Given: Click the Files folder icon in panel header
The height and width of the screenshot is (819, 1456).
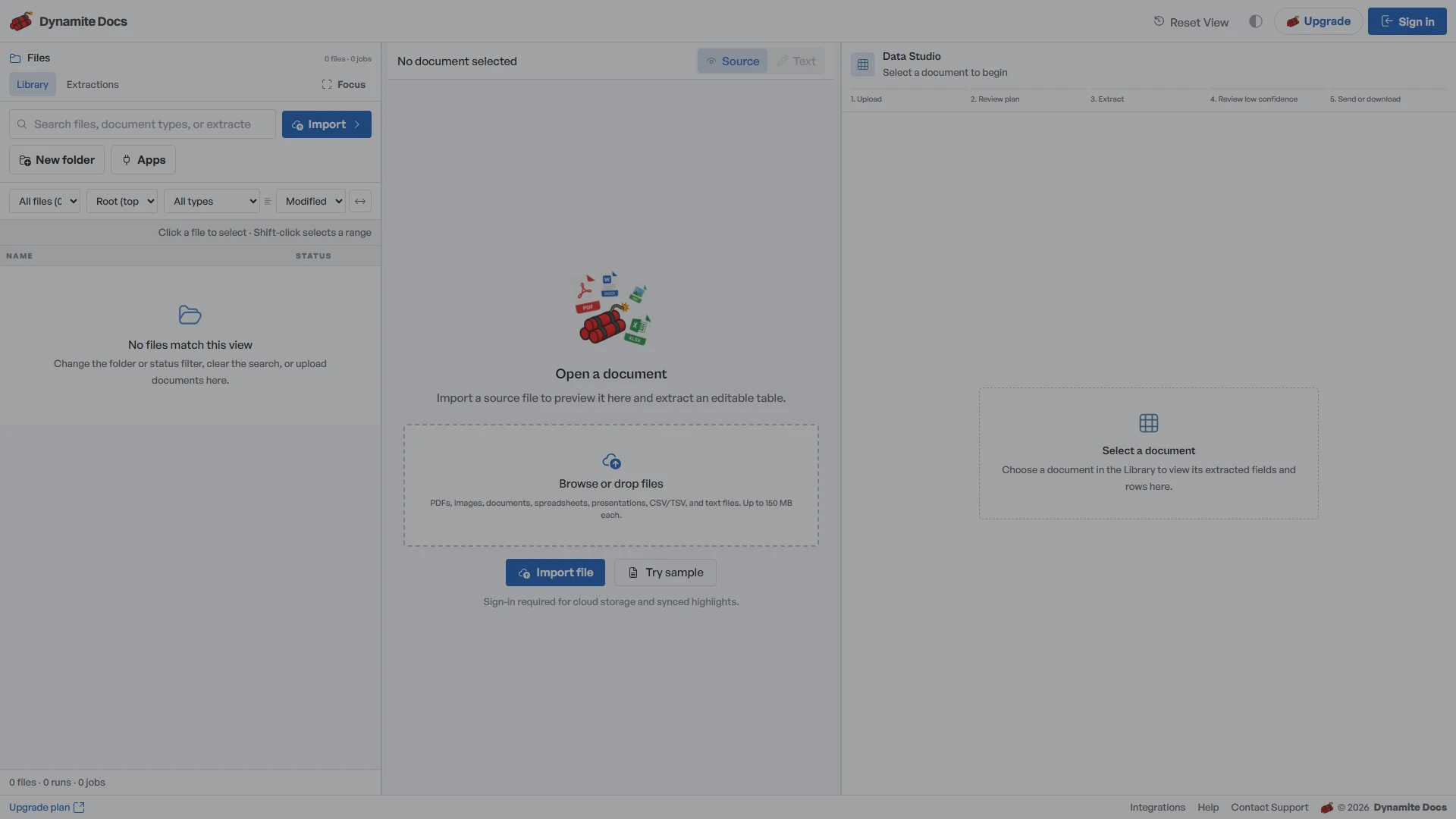Looking at the screenshot, I should [15, 58].
